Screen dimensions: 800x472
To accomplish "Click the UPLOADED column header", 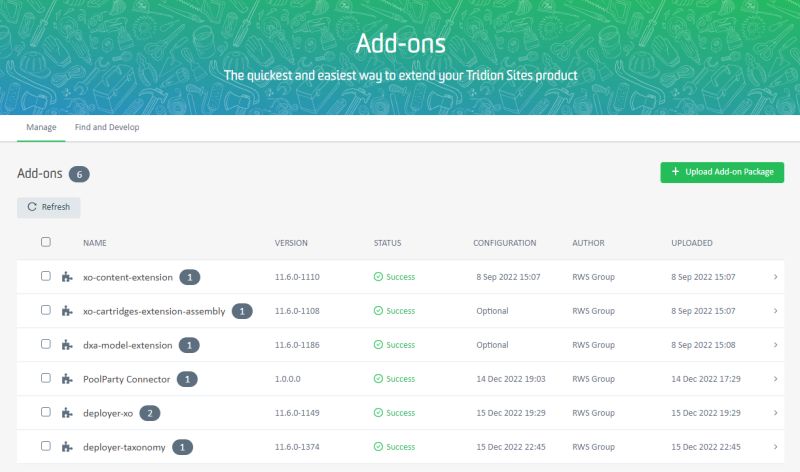I will 692,243.
